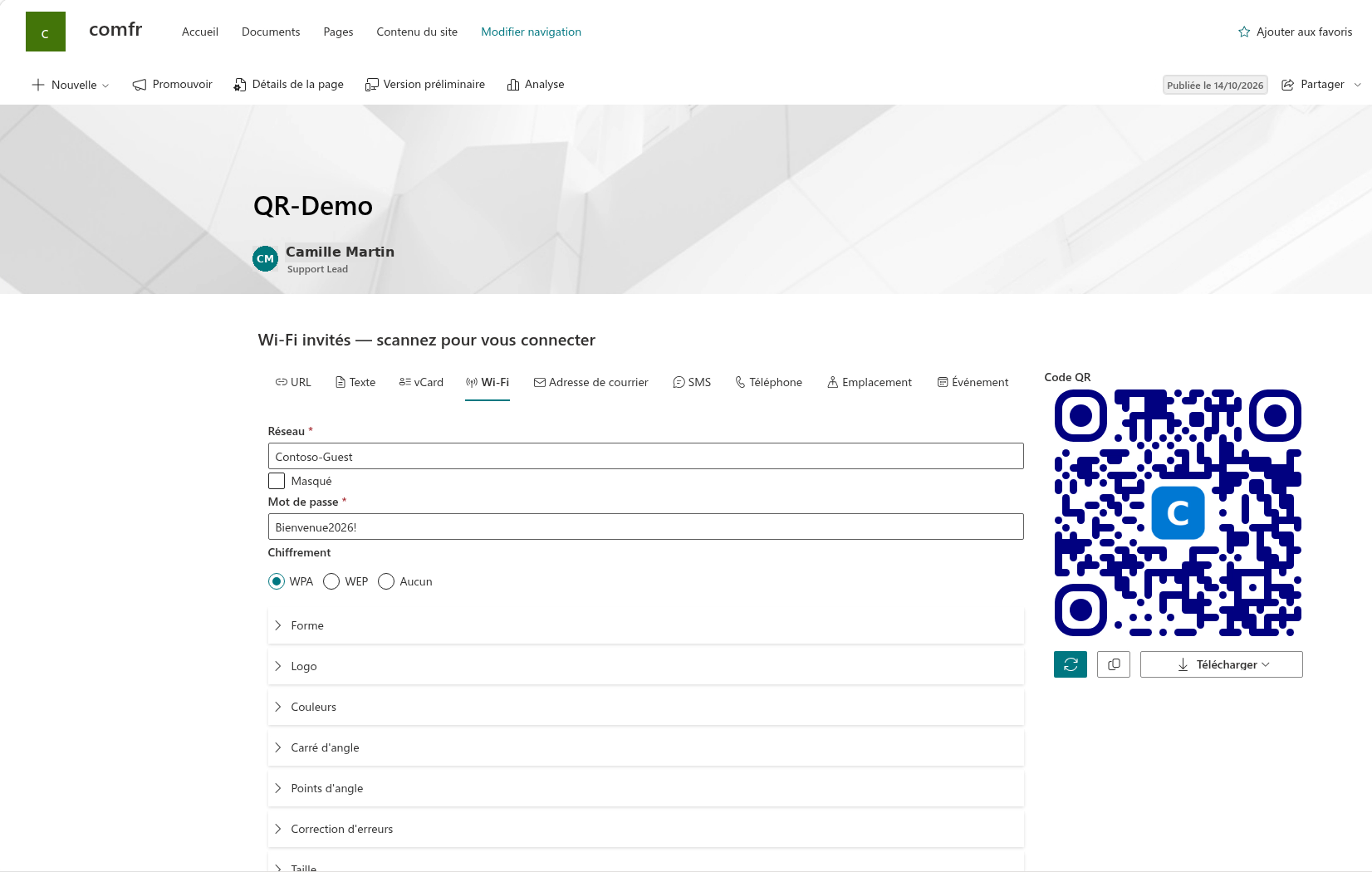Viewport: 1372px width, 872px height.
Task: Click the Modifier navigation link
Action: point(531,32)
